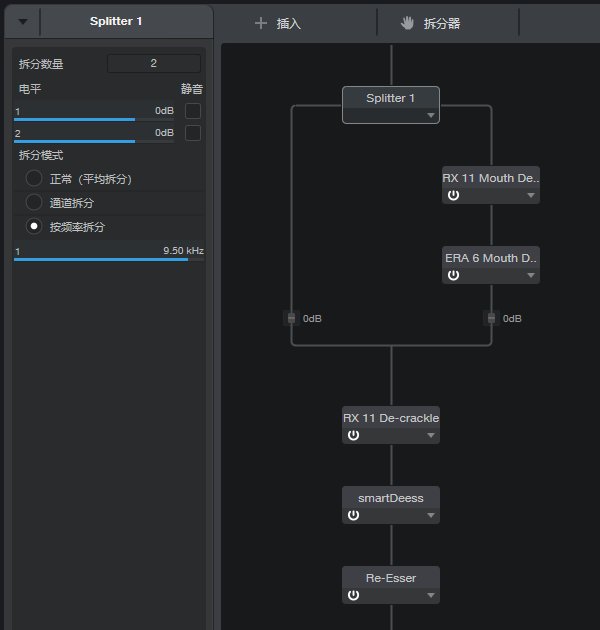Open Re-Esser menu arrow
The image size is (600, 630).
click(x=431, y=595)
